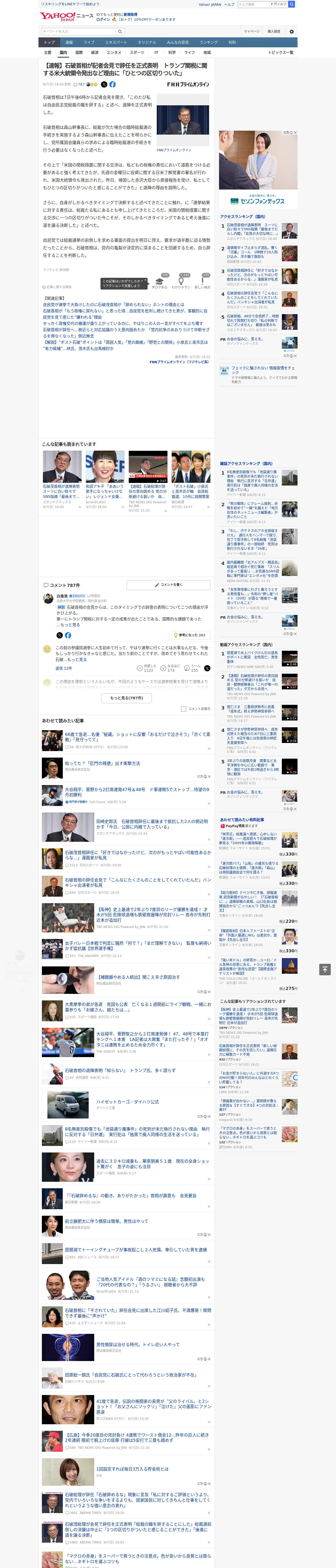
Task: Click the キーワードを入力 search field
Action: click(79, 31)
